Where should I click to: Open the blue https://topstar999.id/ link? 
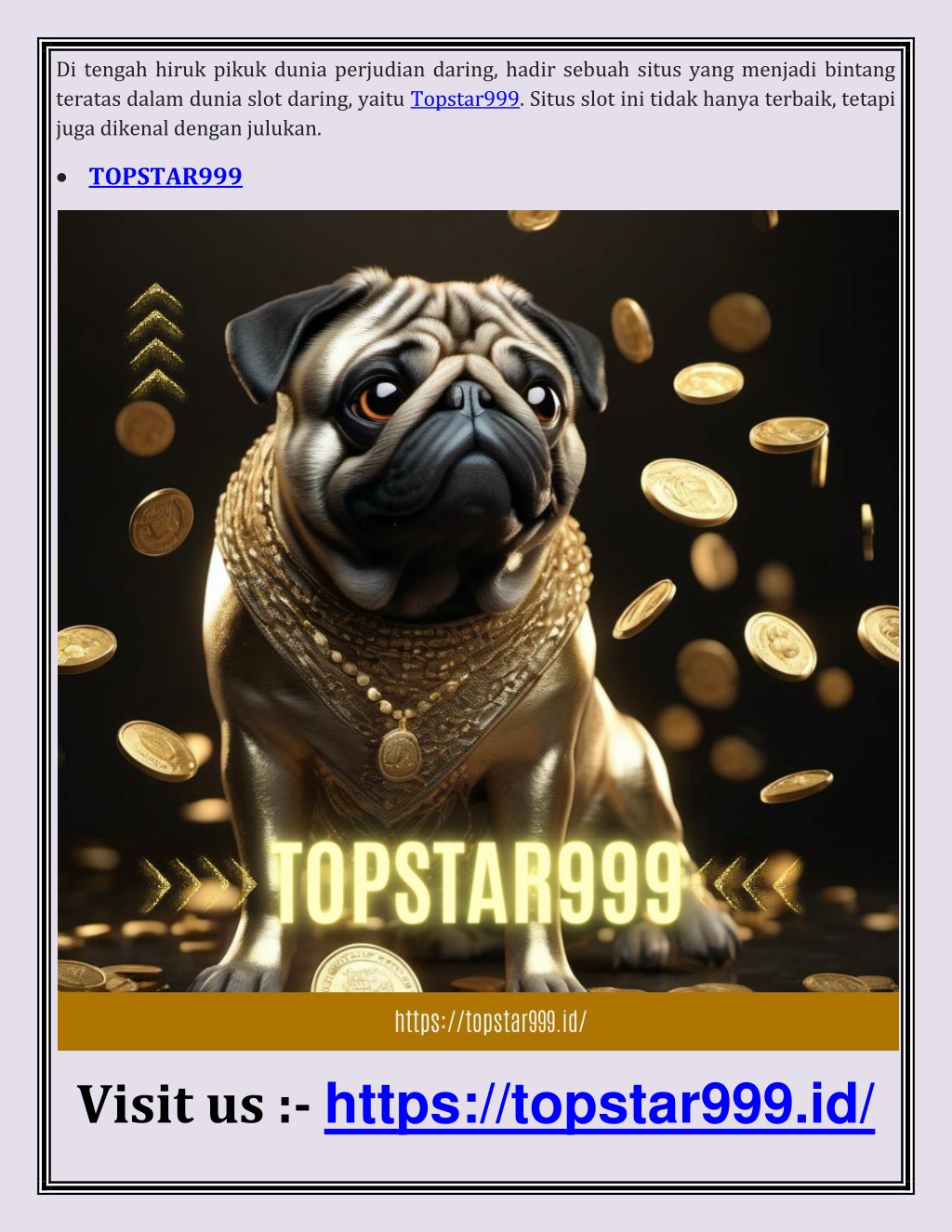click(x=600, y=1105)
